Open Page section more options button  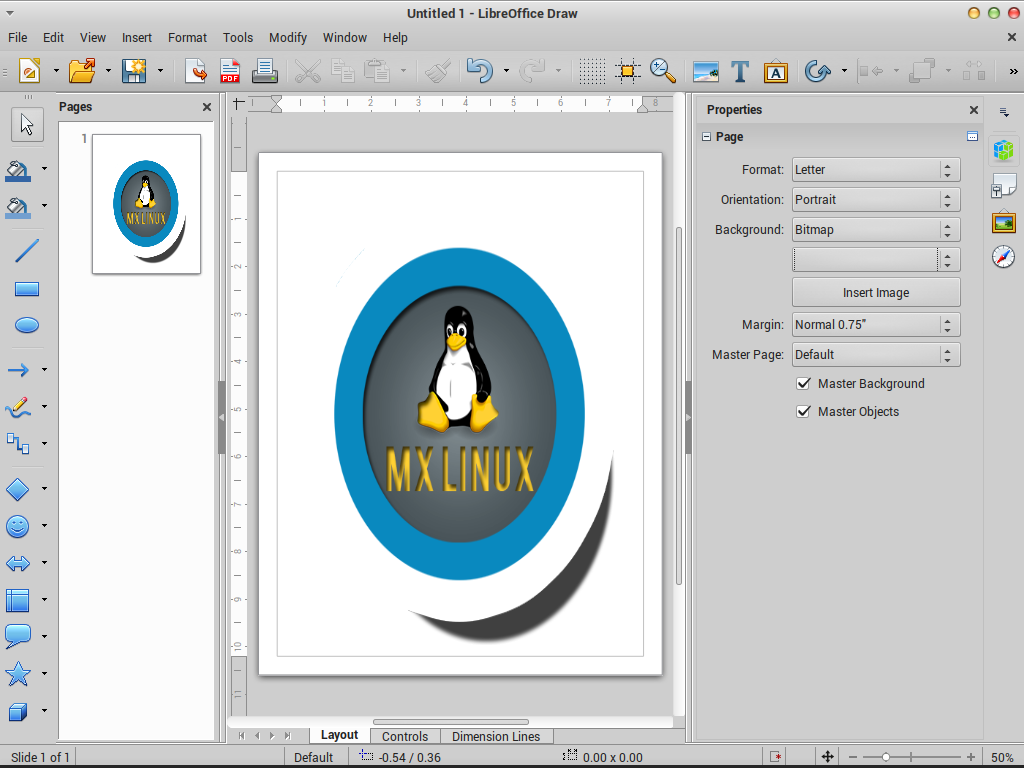(972, 136)
